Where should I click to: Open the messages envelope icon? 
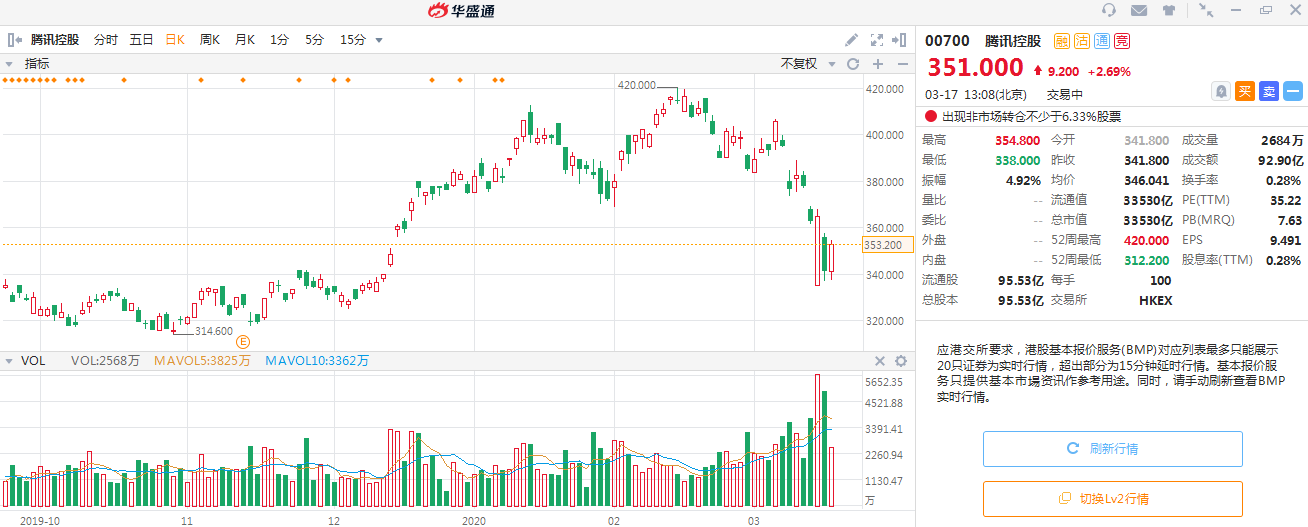tap(1138, 10)
